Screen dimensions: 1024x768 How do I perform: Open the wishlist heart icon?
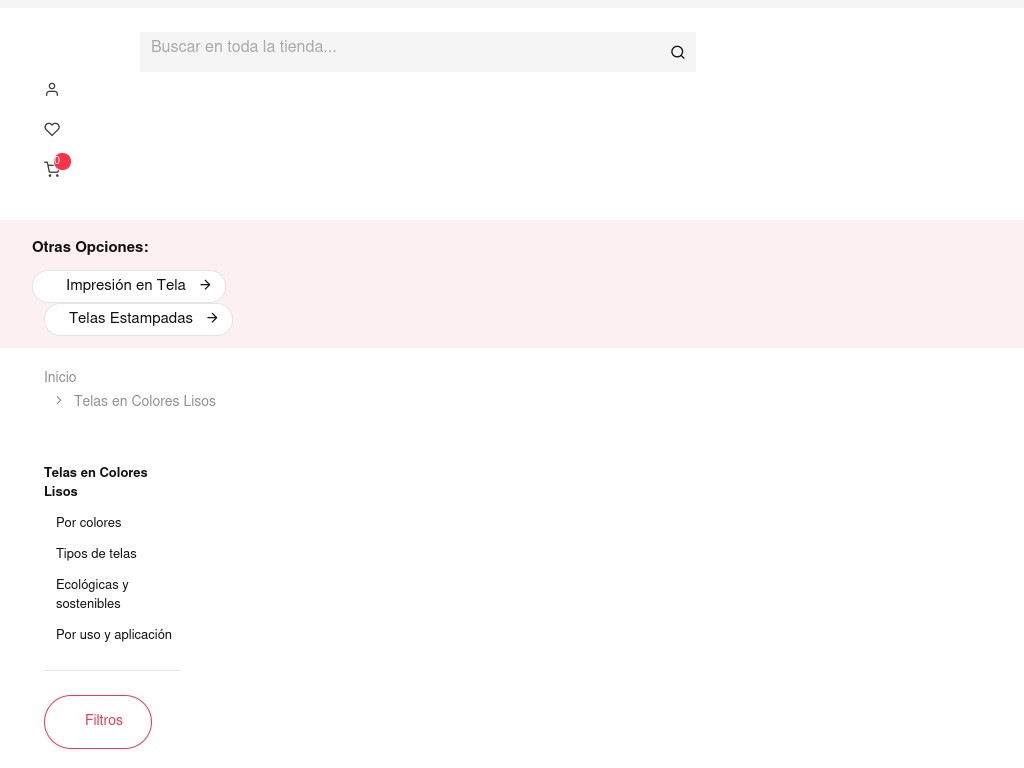click(52, 129)
